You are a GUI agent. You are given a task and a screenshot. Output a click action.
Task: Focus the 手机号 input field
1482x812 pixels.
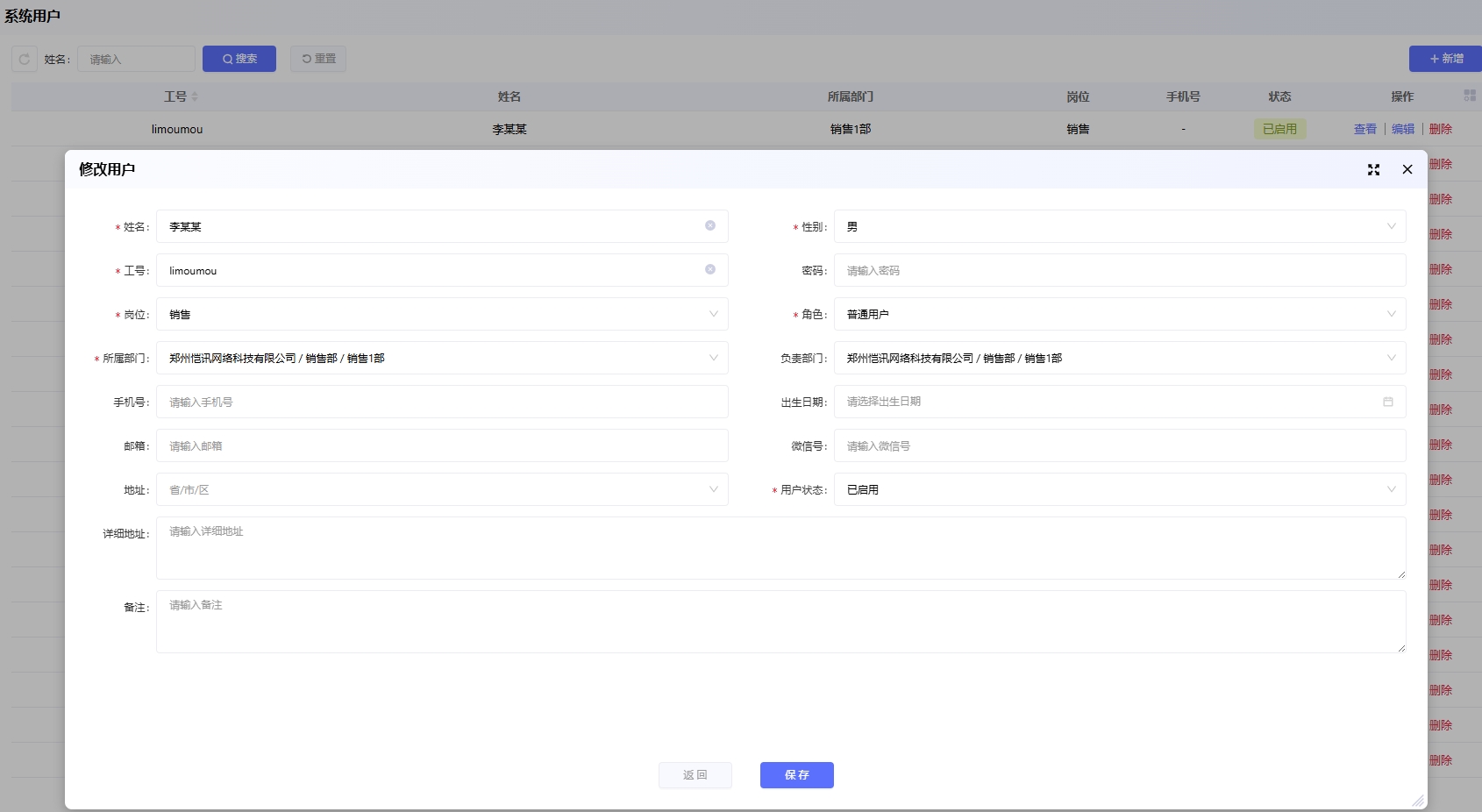tap(442, 402)
